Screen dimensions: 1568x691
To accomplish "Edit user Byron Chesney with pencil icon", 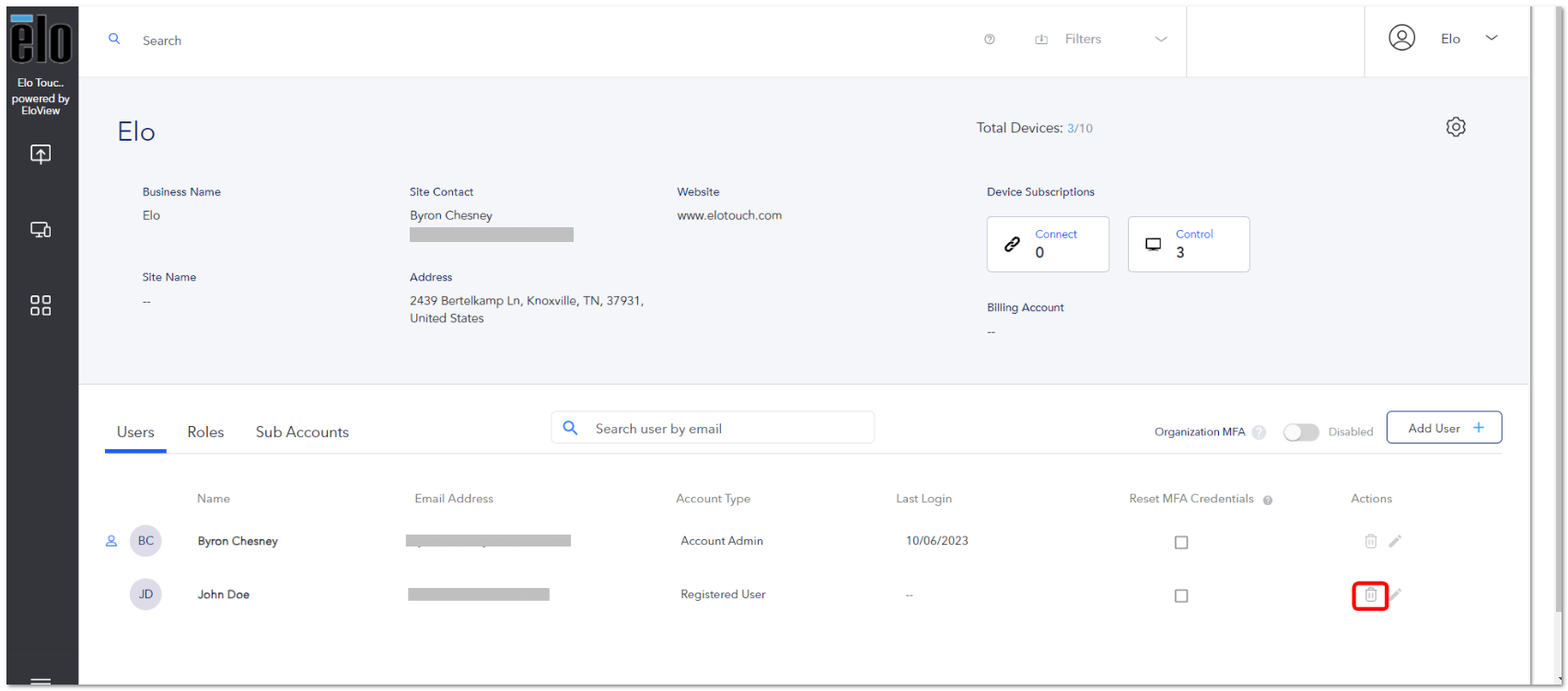I will tap(1396, 541).
